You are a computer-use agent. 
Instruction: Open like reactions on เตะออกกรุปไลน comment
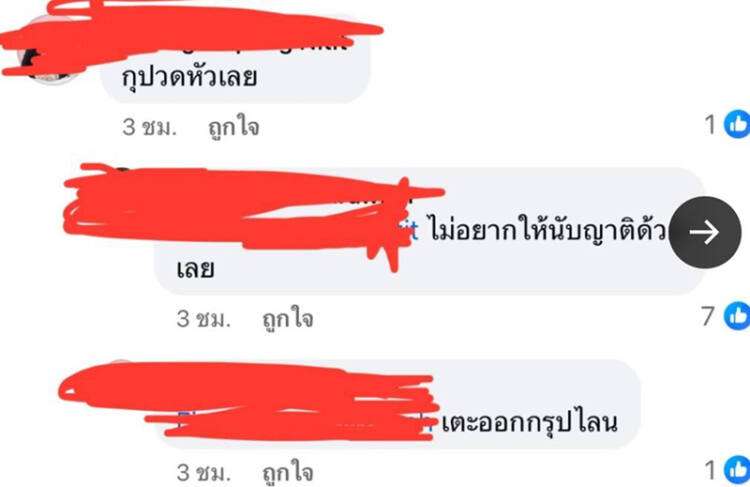point(738,470)
